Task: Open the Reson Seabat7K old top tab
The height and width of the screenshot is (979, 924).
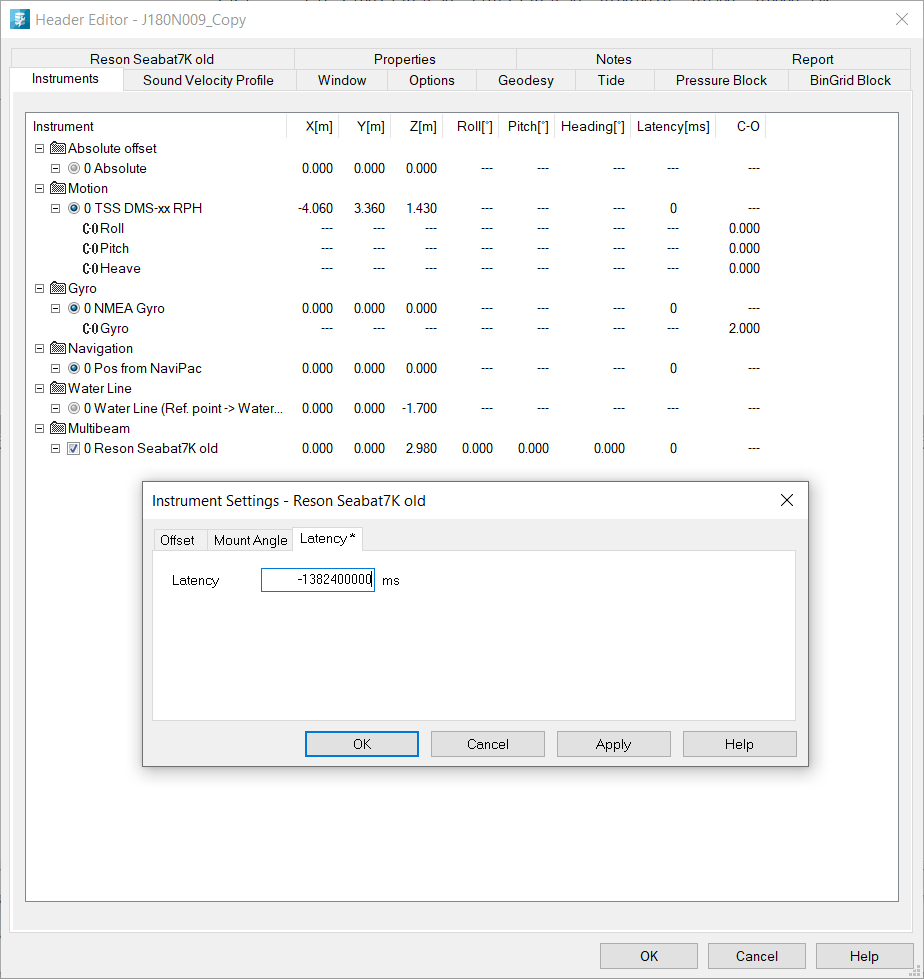Action: pos(152,59)
